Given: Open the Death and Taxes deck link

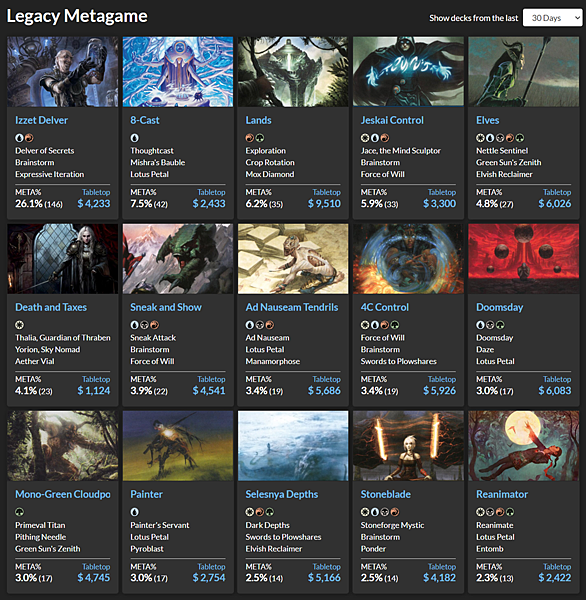Looking at the screenshot, I should 51,307.
